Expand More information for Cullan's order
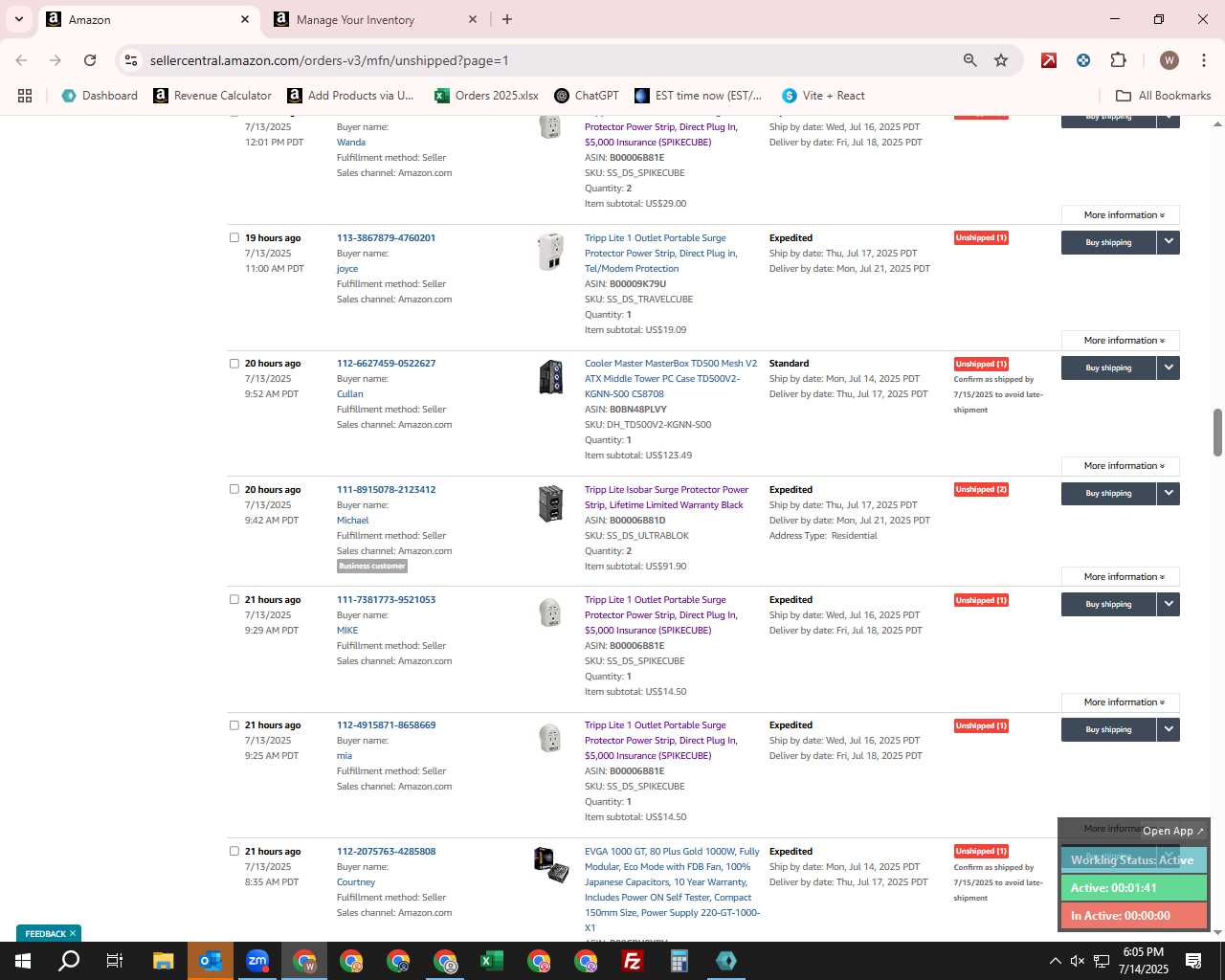 (1121, 465)
